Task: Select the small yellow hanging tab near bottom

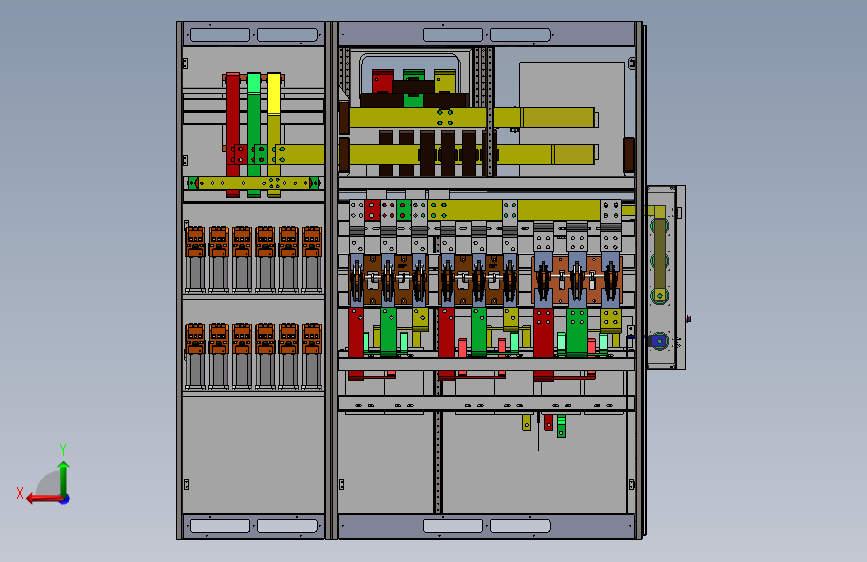Action: (526, 422)
